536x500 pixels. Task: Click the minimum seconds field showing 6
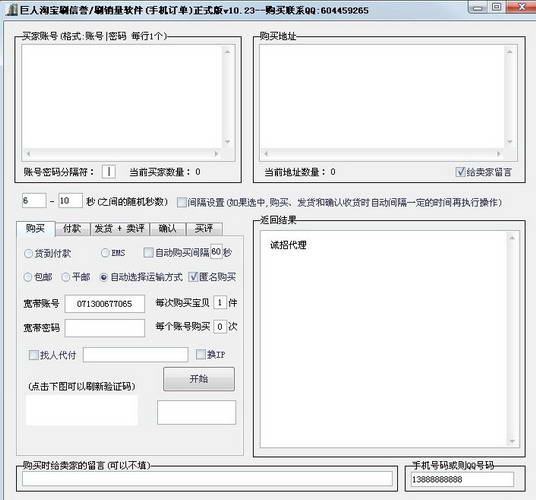pyautogui.click(x=34, y=201)
